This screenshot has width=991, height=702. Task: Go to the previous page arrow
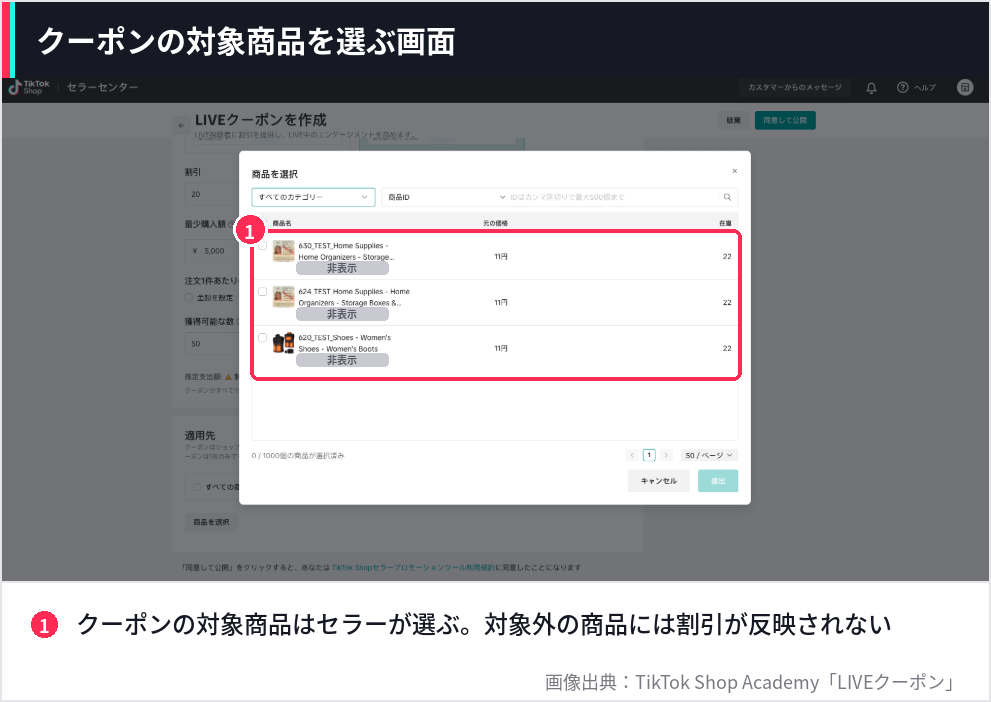tap(632, 455)
